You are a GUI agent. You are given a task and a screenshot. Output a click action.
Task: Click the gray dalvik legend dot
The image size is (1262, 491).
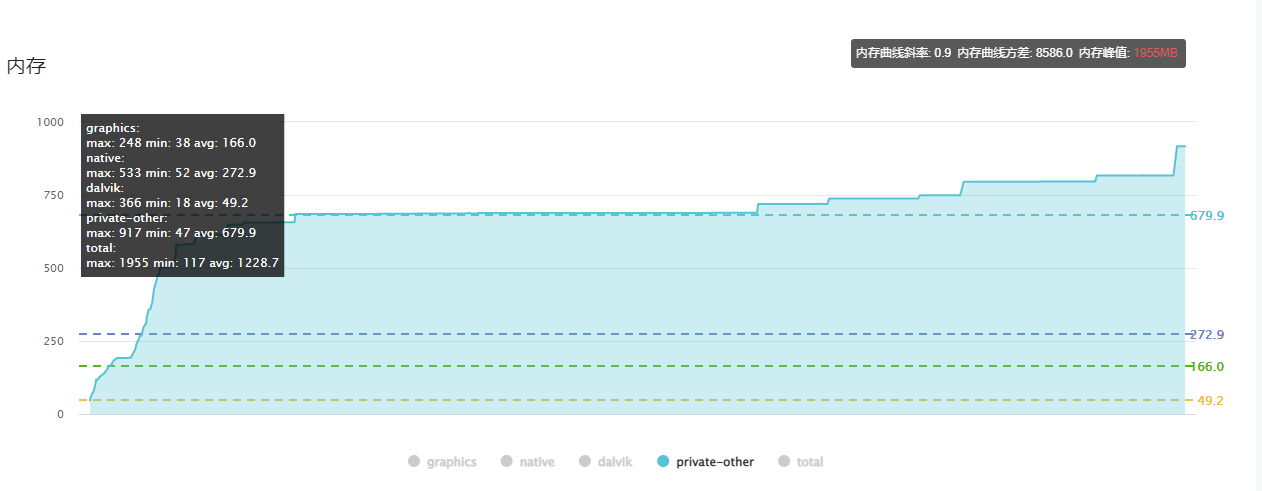tap(585, 462)
